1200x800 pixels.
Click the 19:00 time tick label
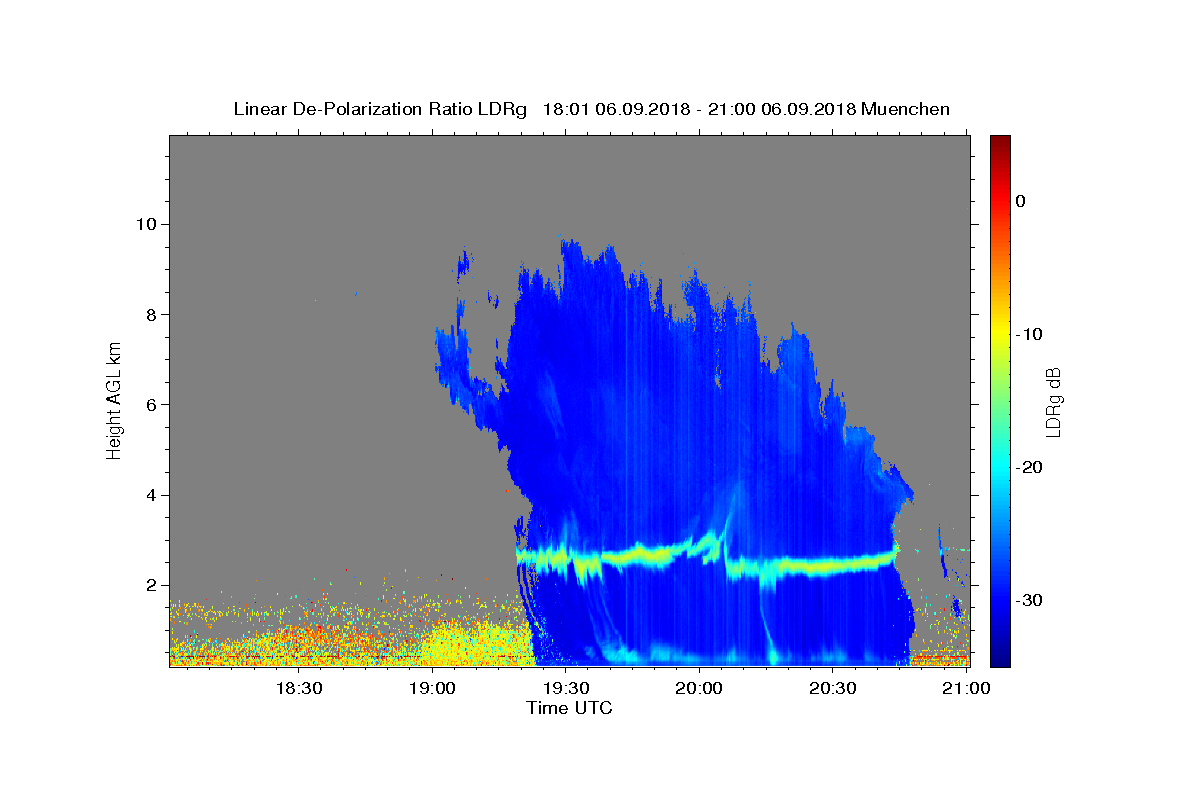(432, 688)
